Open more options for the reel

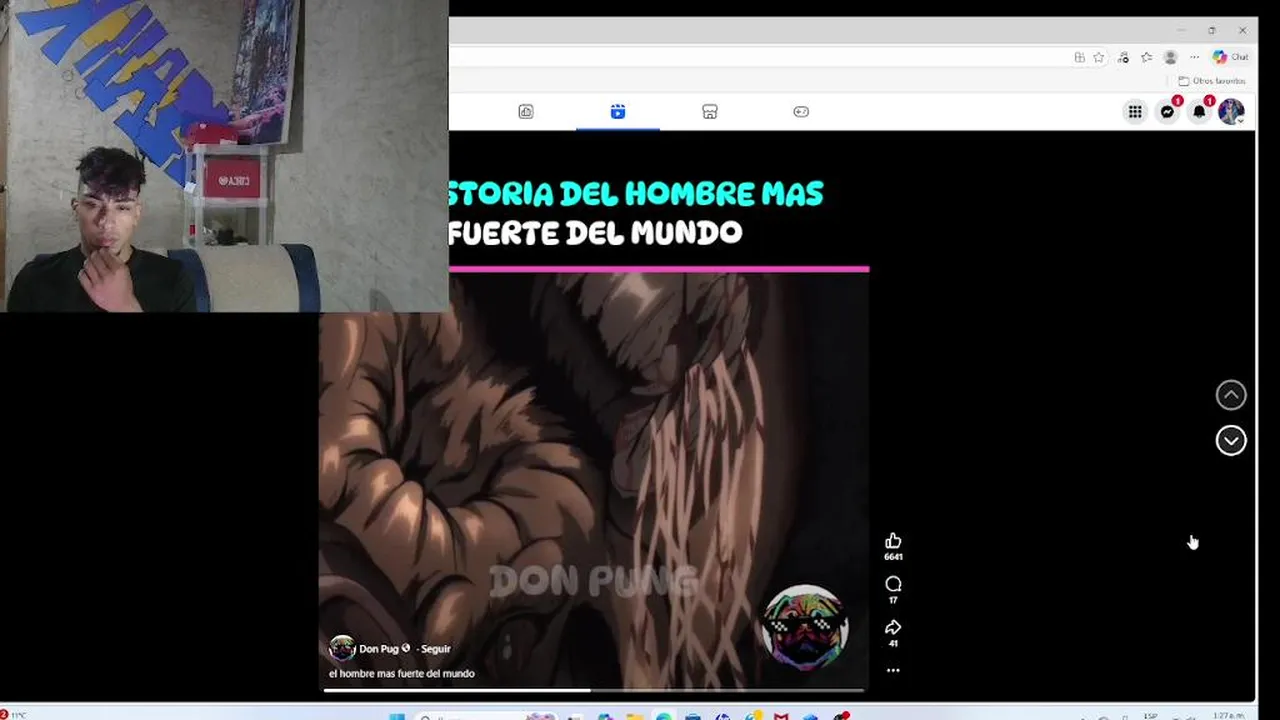point(893,670)
